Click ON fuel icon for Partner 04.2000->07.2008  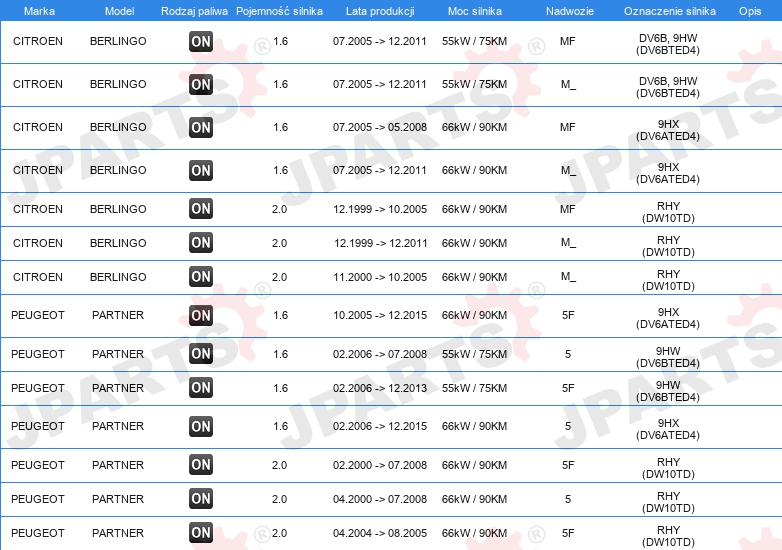pos(201,499)
